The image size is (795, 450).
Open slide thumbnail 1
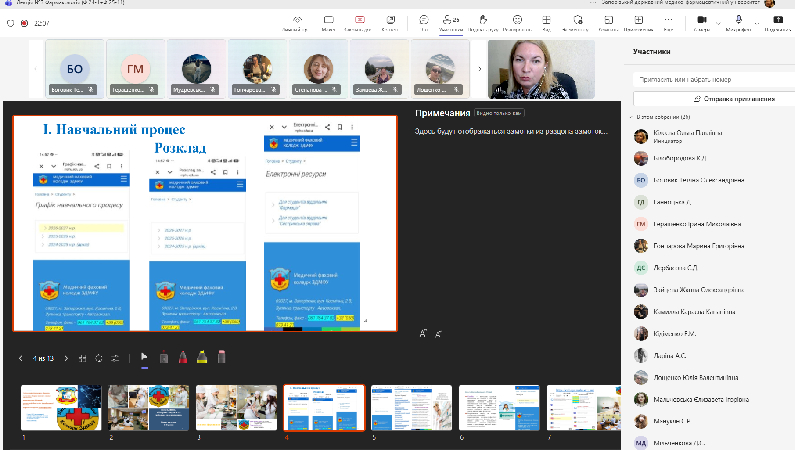pos(61,408)
